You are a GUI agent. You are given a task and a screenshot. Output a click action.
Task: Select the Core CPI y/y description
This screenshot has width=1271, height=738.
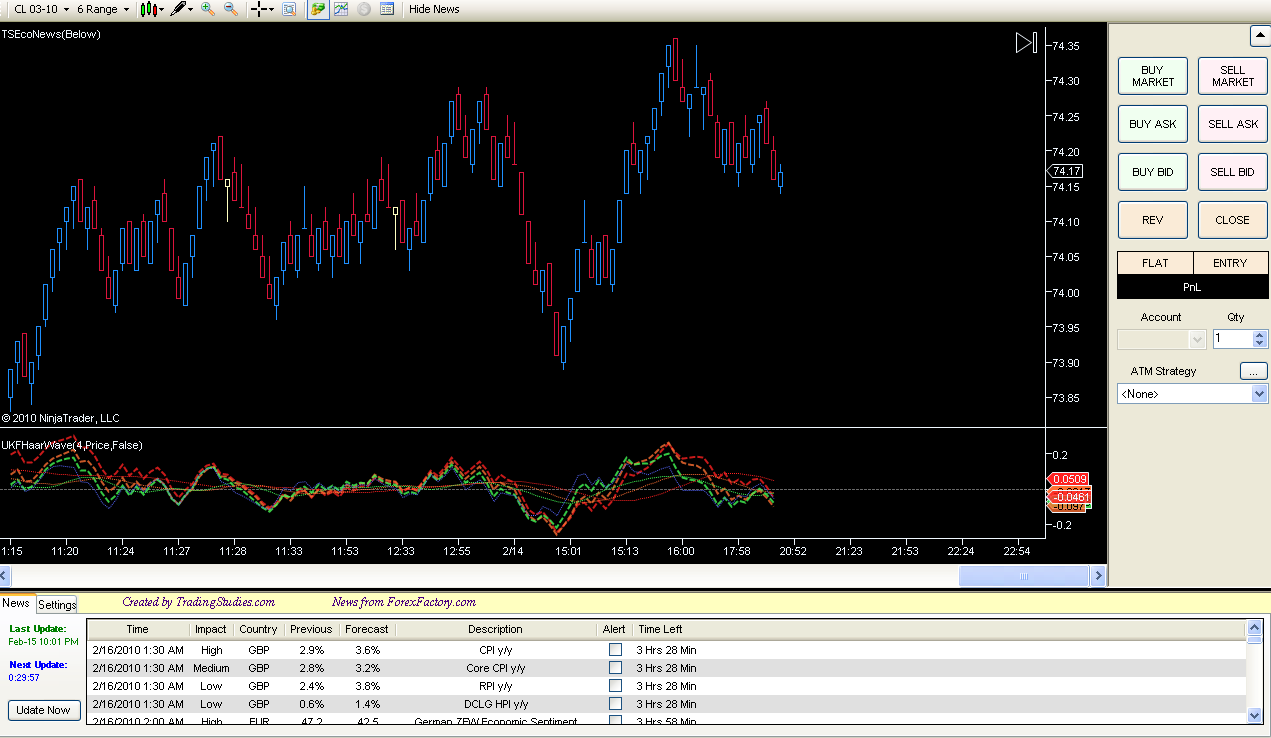[x=495, y=668]
